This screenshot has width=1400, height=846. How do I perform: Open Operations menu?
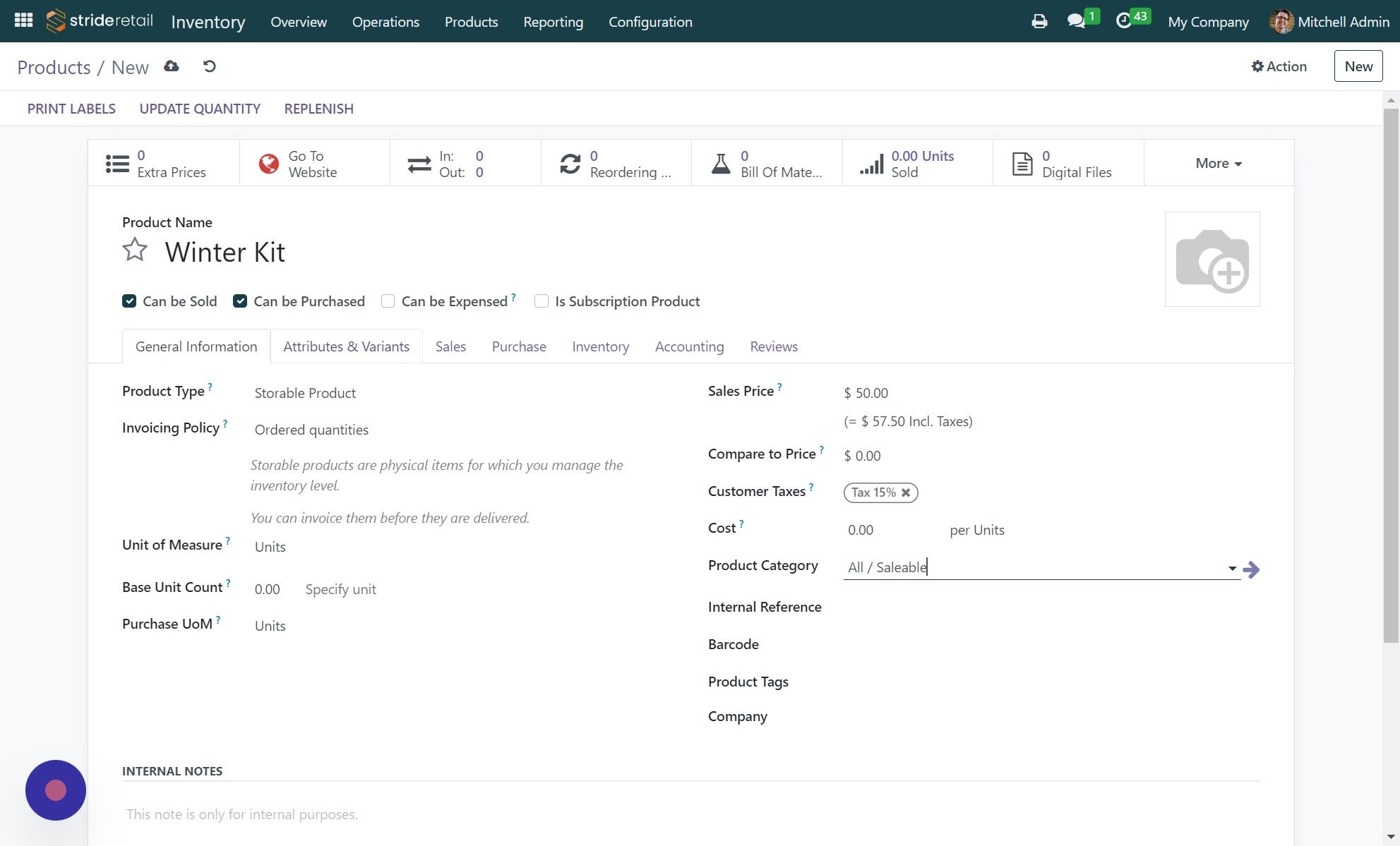click(x=385, y=21)
